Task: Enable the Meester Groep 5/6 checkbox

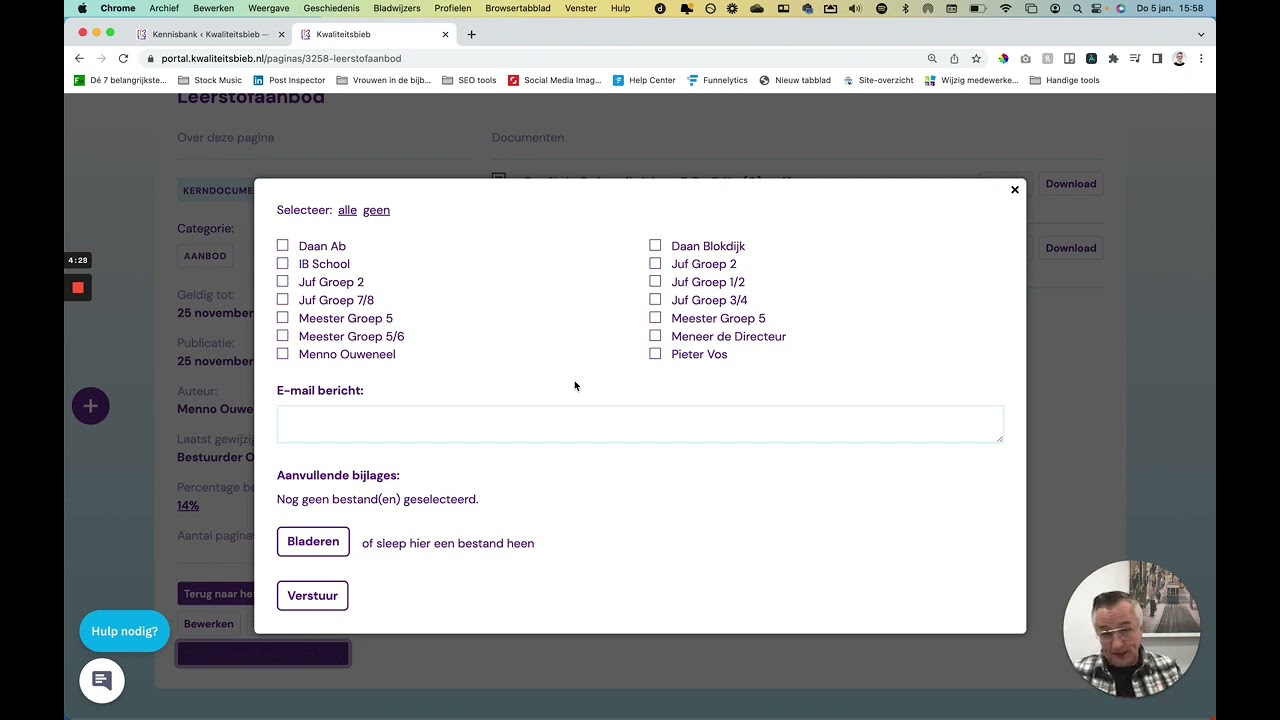Action: pos(283,336)
